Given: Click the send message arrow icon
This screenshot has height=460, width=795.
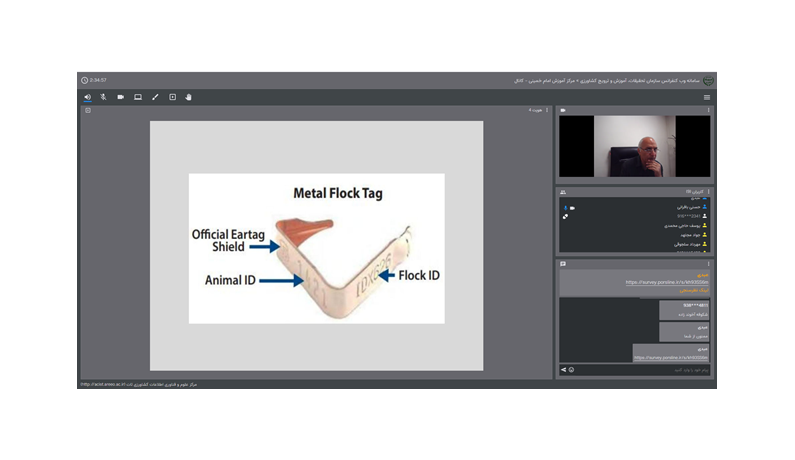Looking at the screenshot, I should [563, 370].
